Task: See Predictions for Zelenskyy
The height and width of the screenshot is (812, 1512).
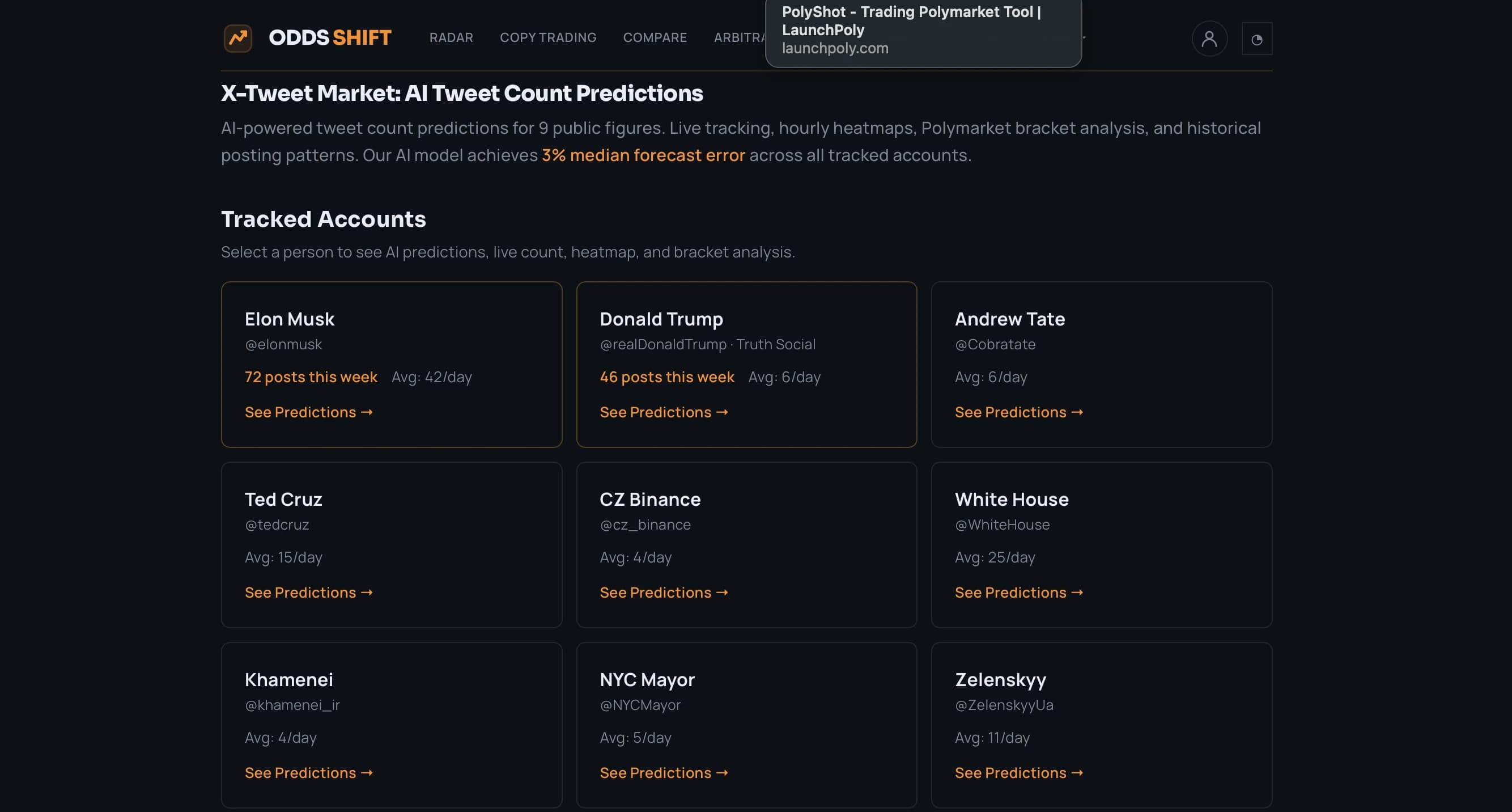Action: coord(1019,773)
